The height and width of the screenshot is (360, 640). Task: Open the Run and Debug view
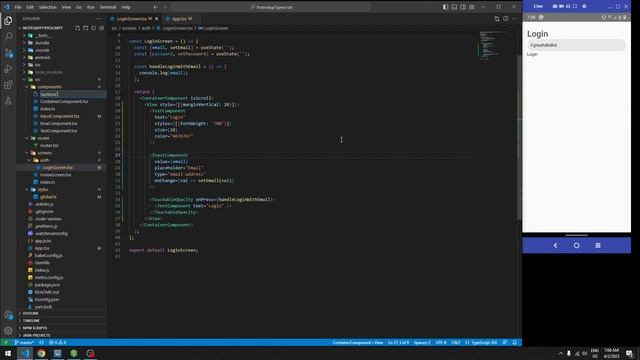pyautogui.click(x=8, y=69)
